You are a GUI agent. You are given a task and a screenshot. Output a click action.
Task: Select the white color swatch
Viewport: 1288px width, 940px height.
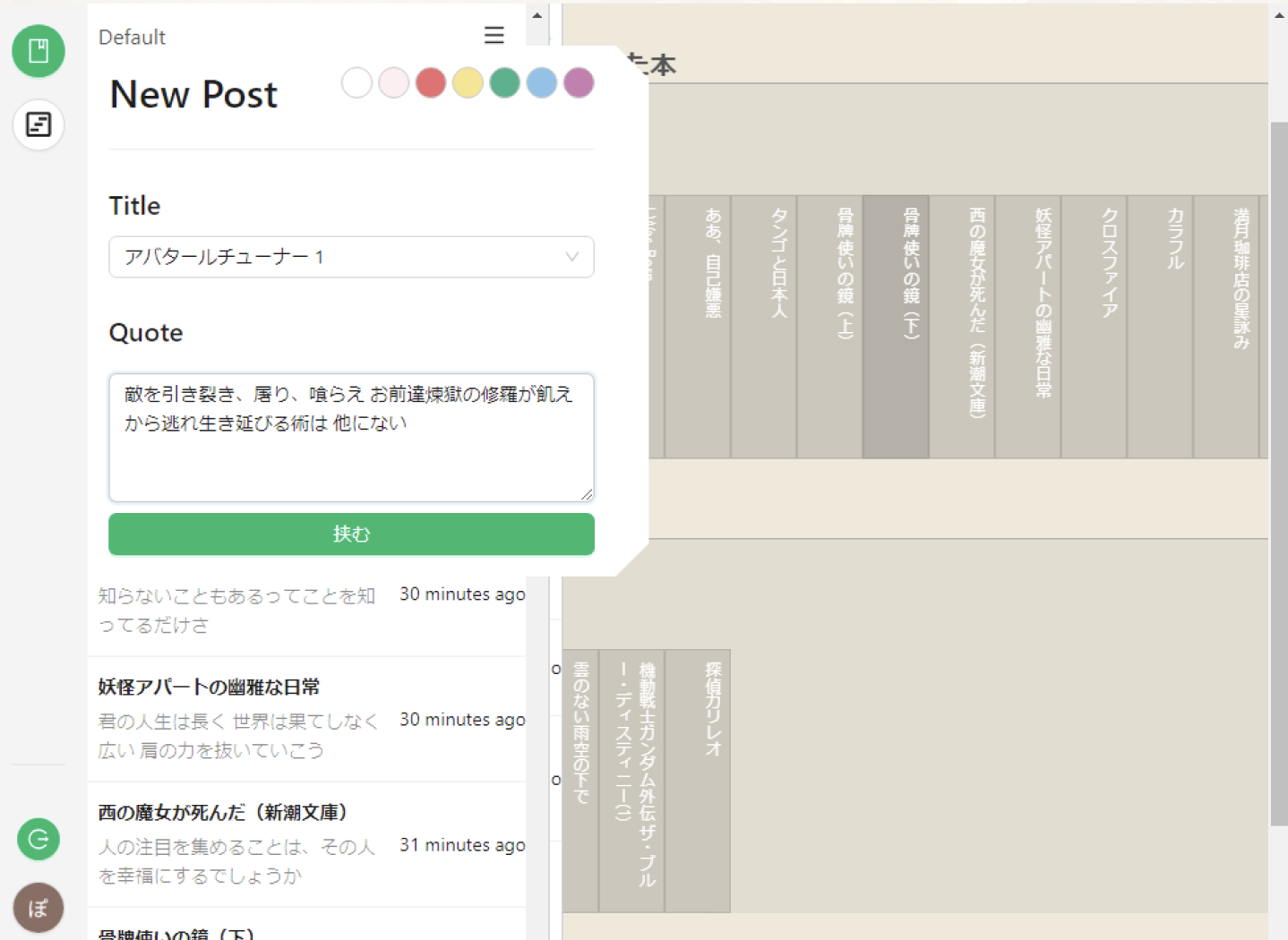click(x=356, y=82)
